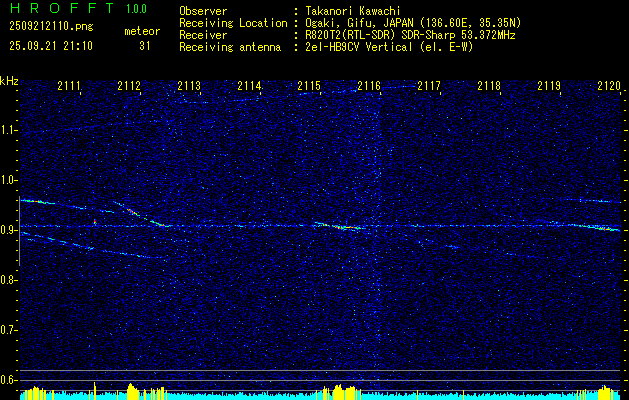Click the 0.9 kHz frequency label
The image size is (629, 400).
point(8,230)
